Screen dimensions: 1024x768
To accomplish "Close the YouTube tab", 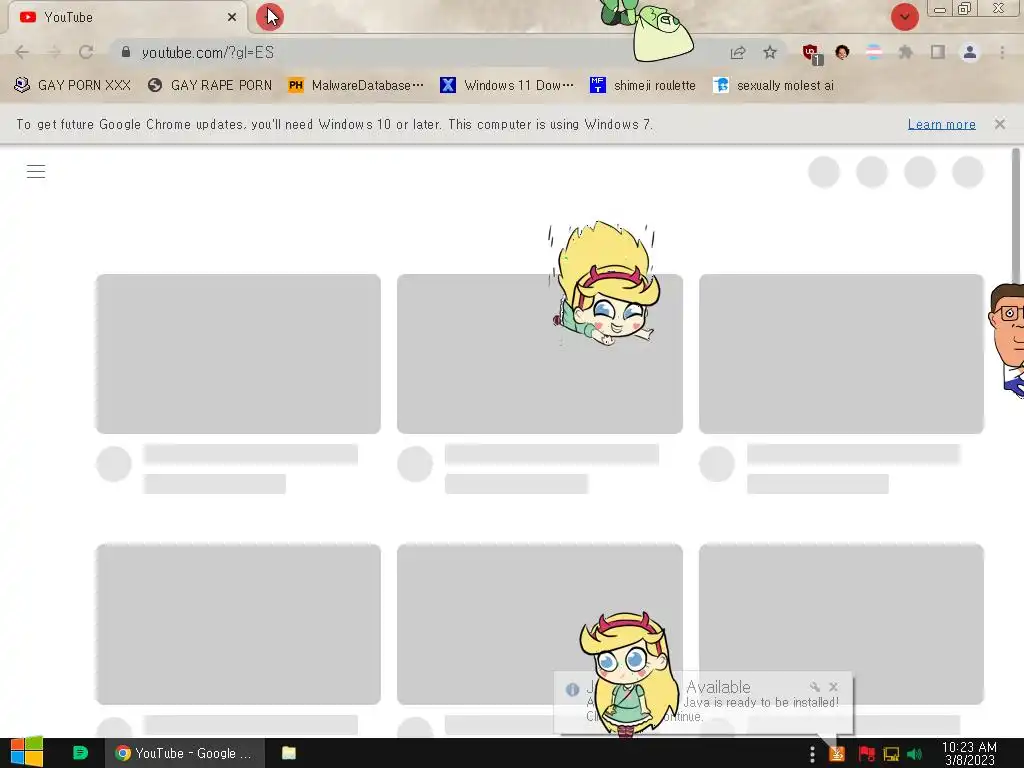I will (232, 17).
